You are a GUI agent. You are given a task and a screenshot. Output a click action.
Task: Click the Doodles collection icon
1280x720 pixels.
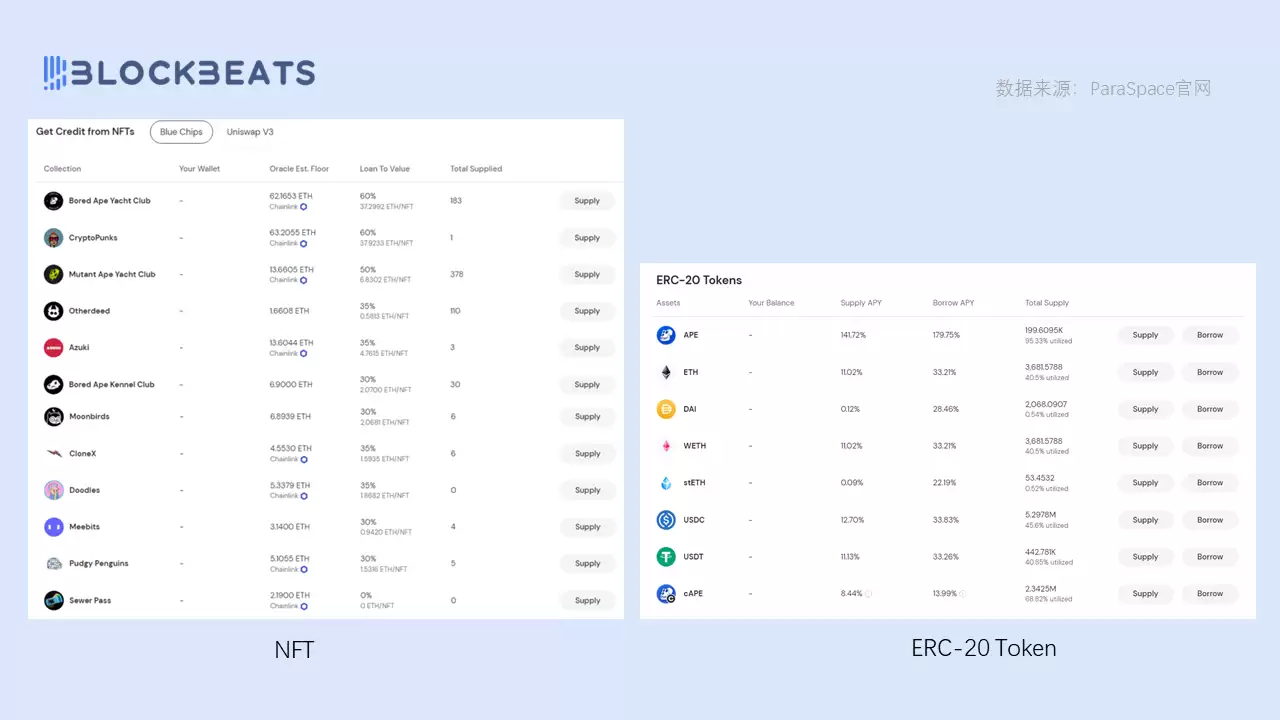tap(53, 490)
